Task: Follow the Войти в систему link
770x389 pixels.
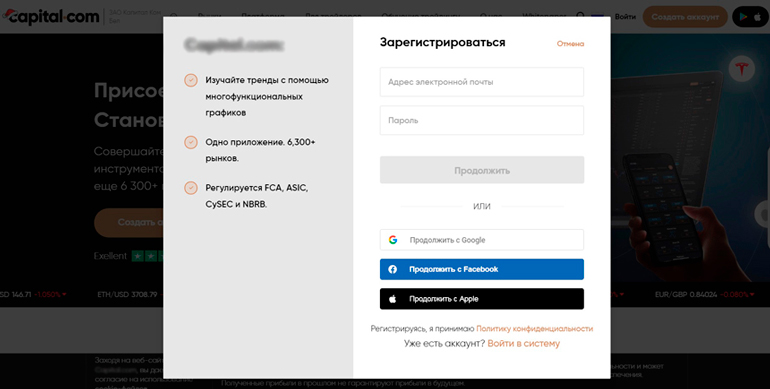Action: pyautogui.click(x=523, y=343)
